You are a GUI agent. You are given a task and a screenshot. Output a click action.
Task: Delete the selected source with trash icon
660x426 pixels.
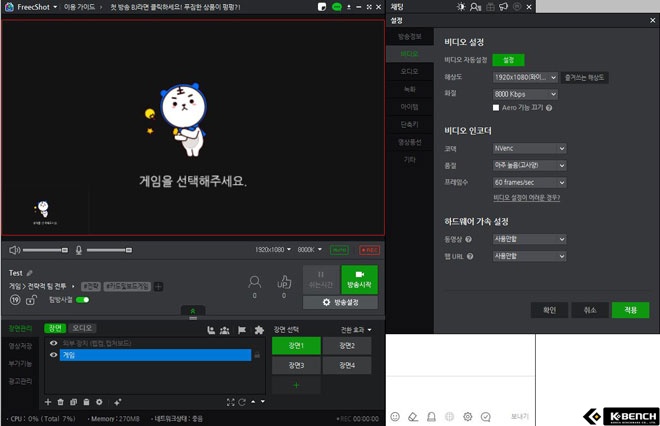click(61, 402)
